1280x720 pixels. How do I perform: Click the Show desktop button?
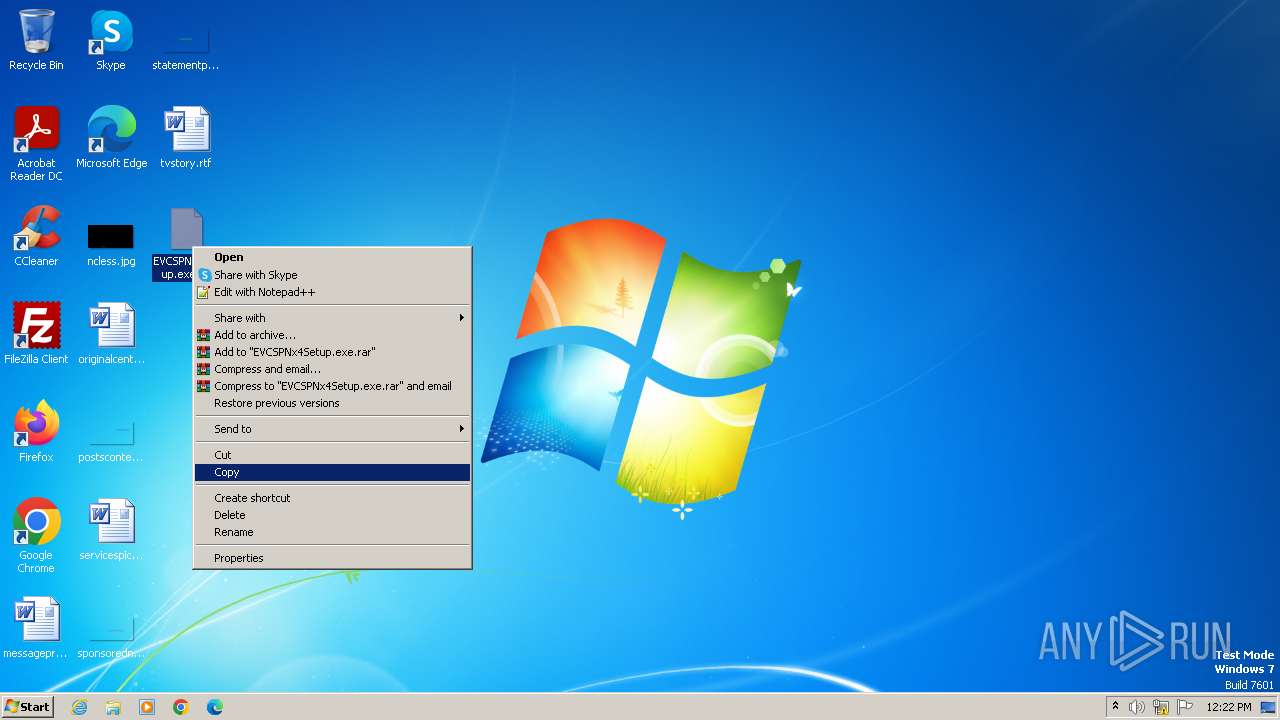(x=1269, y=707)
